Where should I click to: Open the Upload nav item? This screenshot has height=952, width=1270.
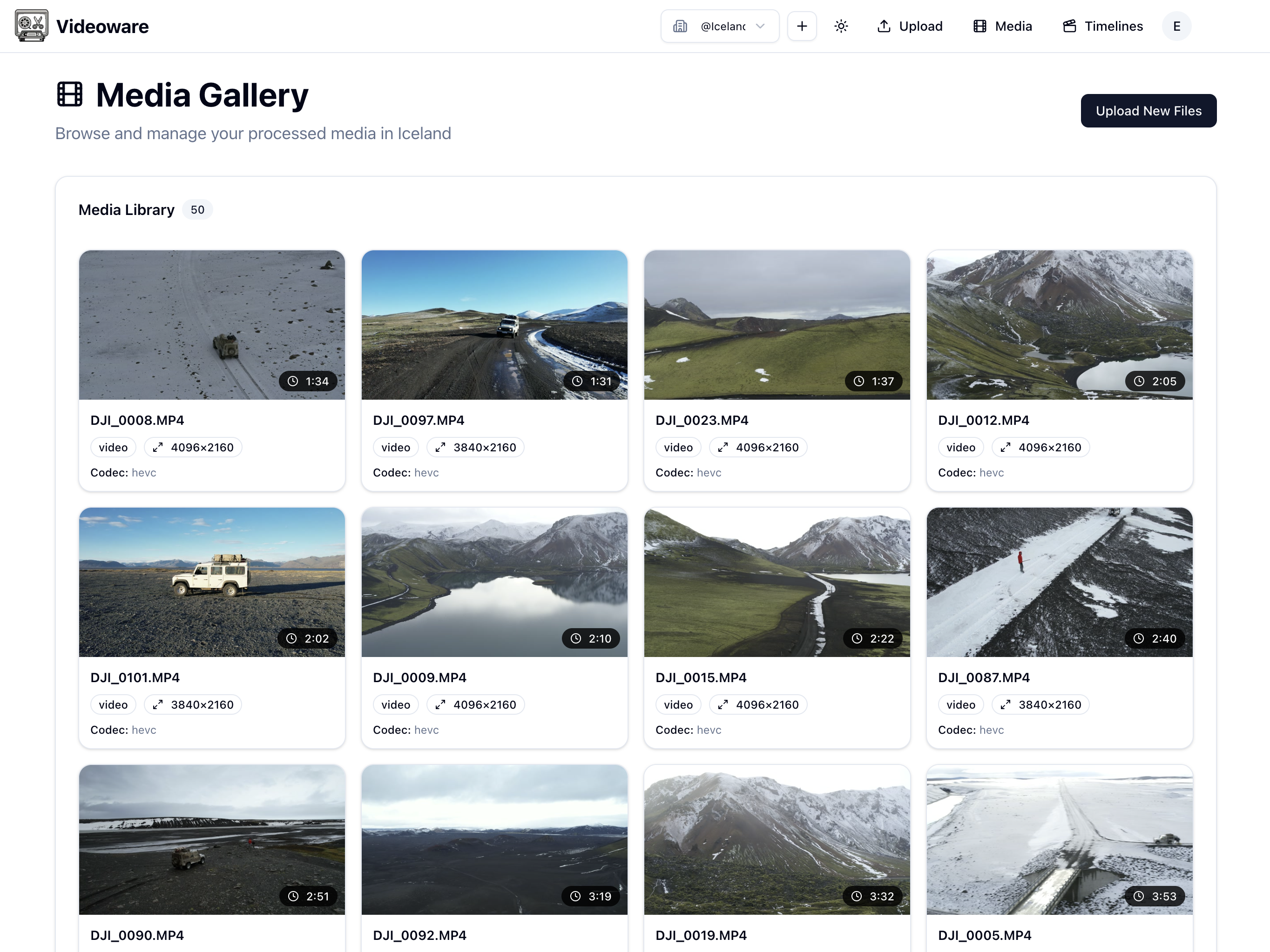(x=910, y=26)
